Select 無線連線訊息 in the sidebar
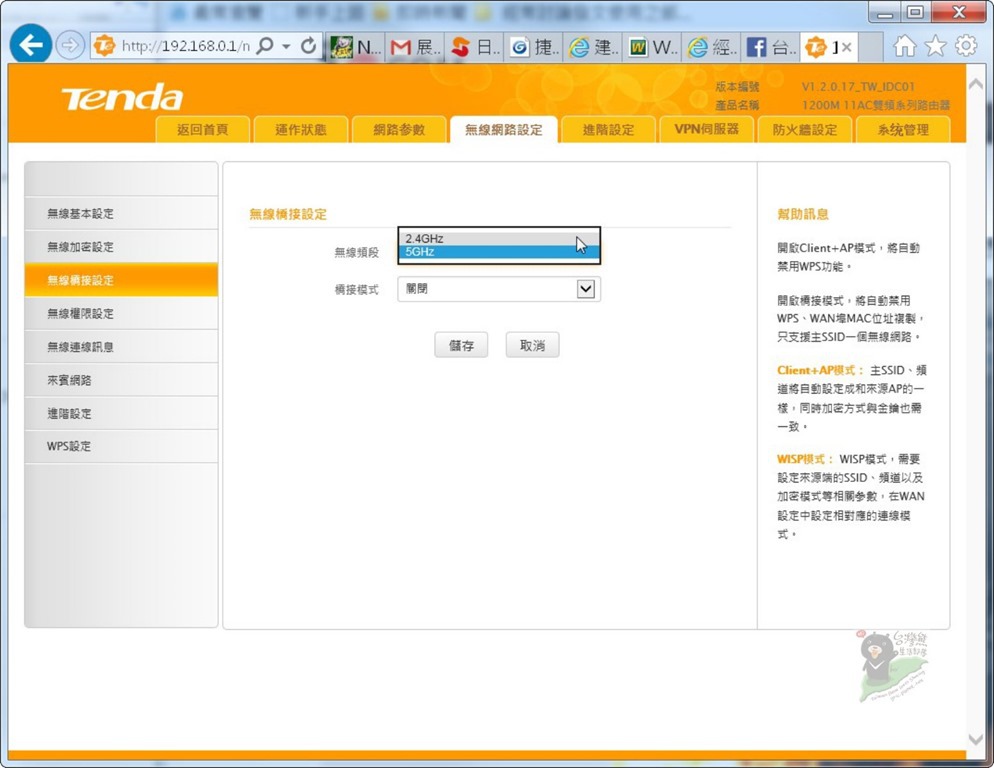Viewport: 994px width, 768px height. click(121, 346)
